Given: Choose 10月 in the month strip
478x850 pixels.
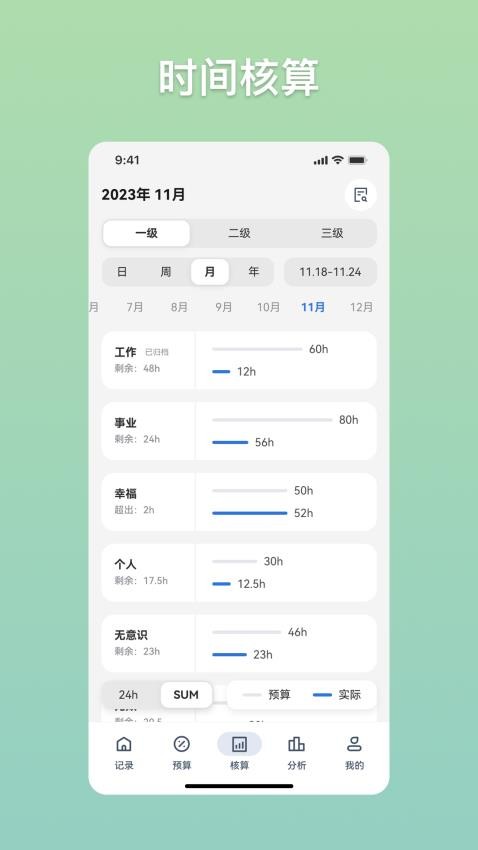Looking at the screenshot, I should pyautogui.click(x=268, y=307).
